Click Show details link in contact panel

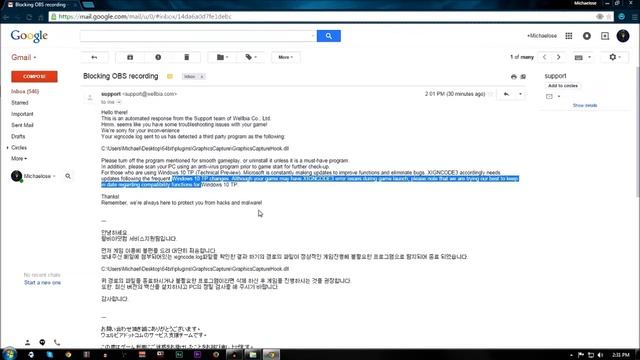584,106
